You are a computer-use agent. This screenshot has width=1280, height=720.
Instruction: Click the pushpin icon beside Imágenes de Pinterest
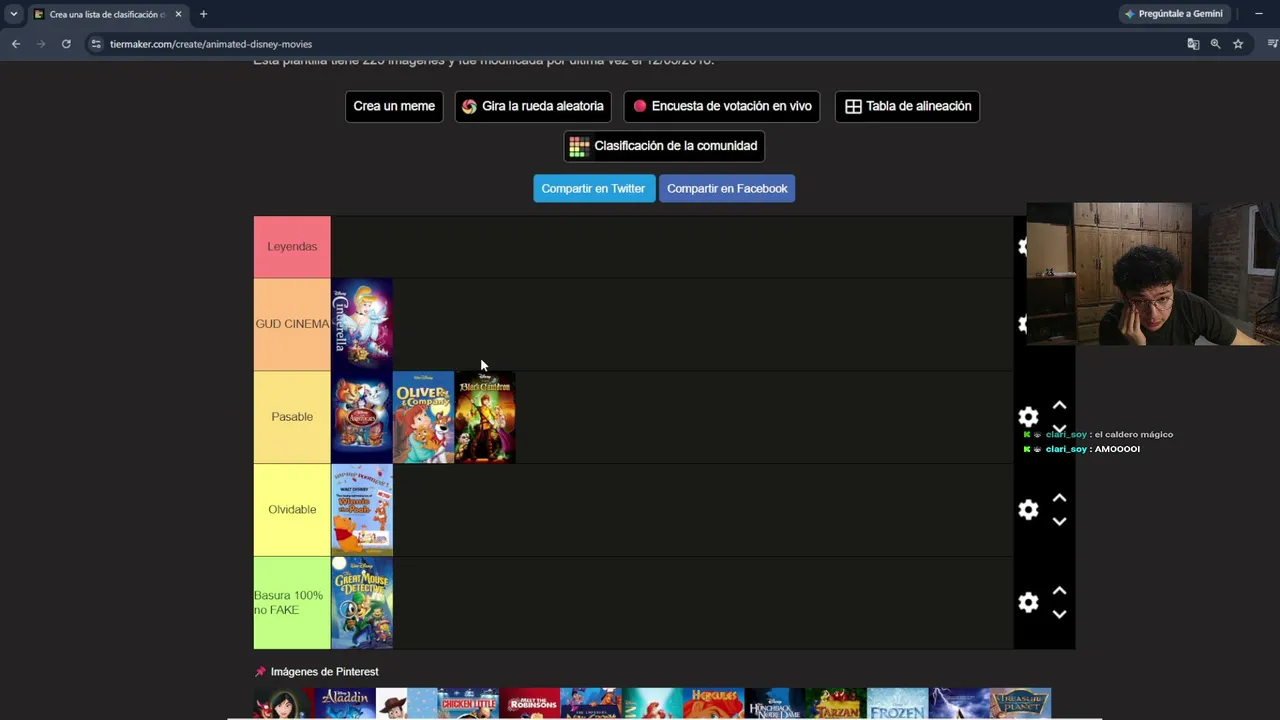pyautogui.click(x=260, y=672)
